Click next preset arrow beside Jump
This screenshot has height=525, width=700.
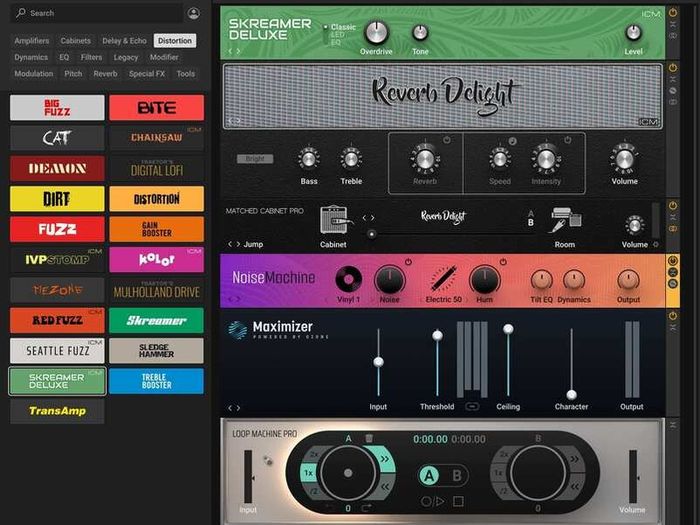point(238,244)
